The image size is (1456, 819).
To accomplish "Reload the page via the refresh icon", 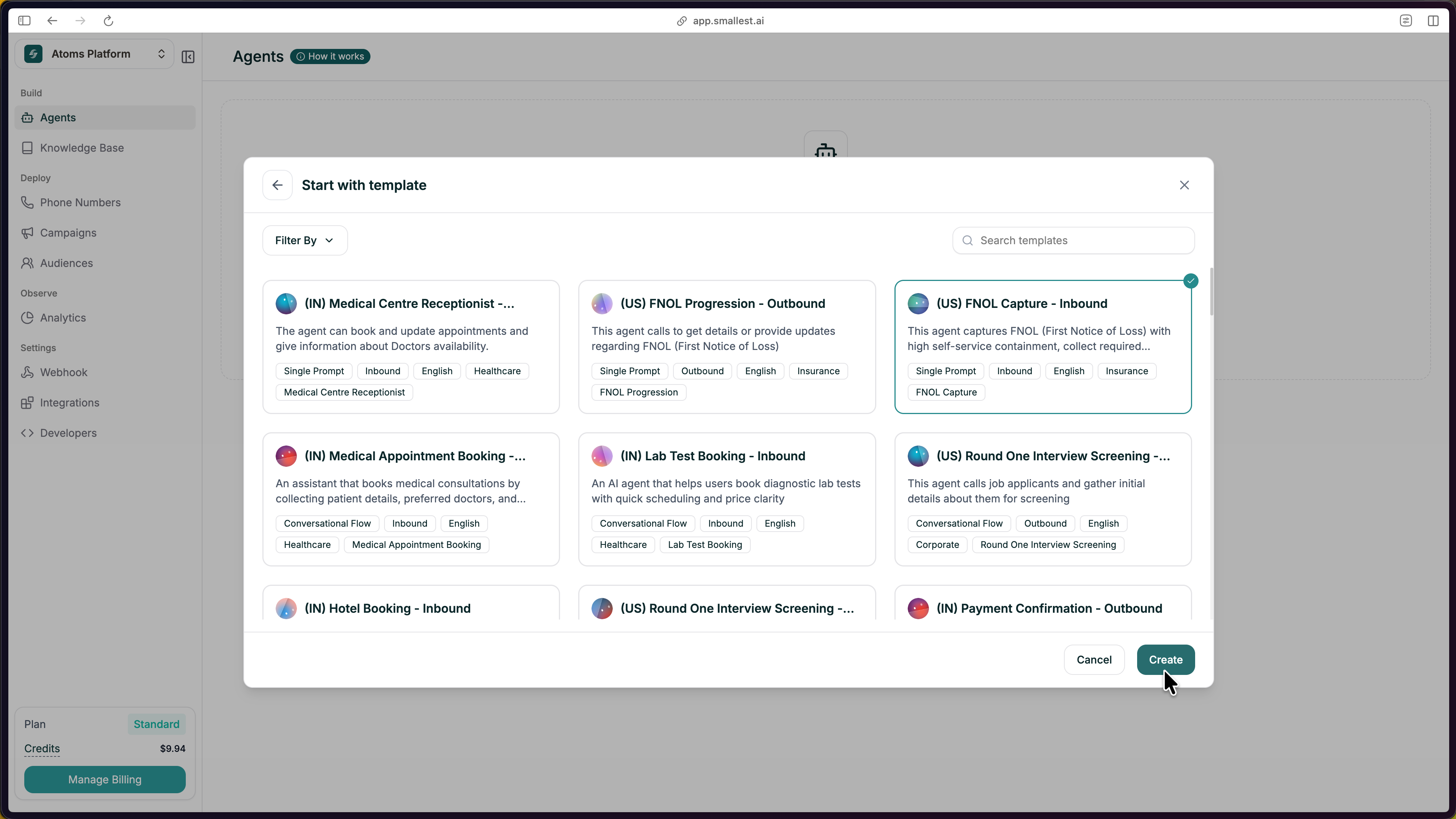I will [108, 21].
